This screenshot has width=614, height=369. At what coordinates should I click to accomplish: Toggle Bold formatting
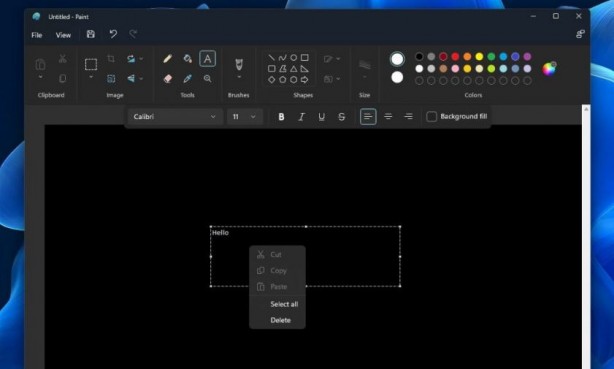click(x=281, y=117)
